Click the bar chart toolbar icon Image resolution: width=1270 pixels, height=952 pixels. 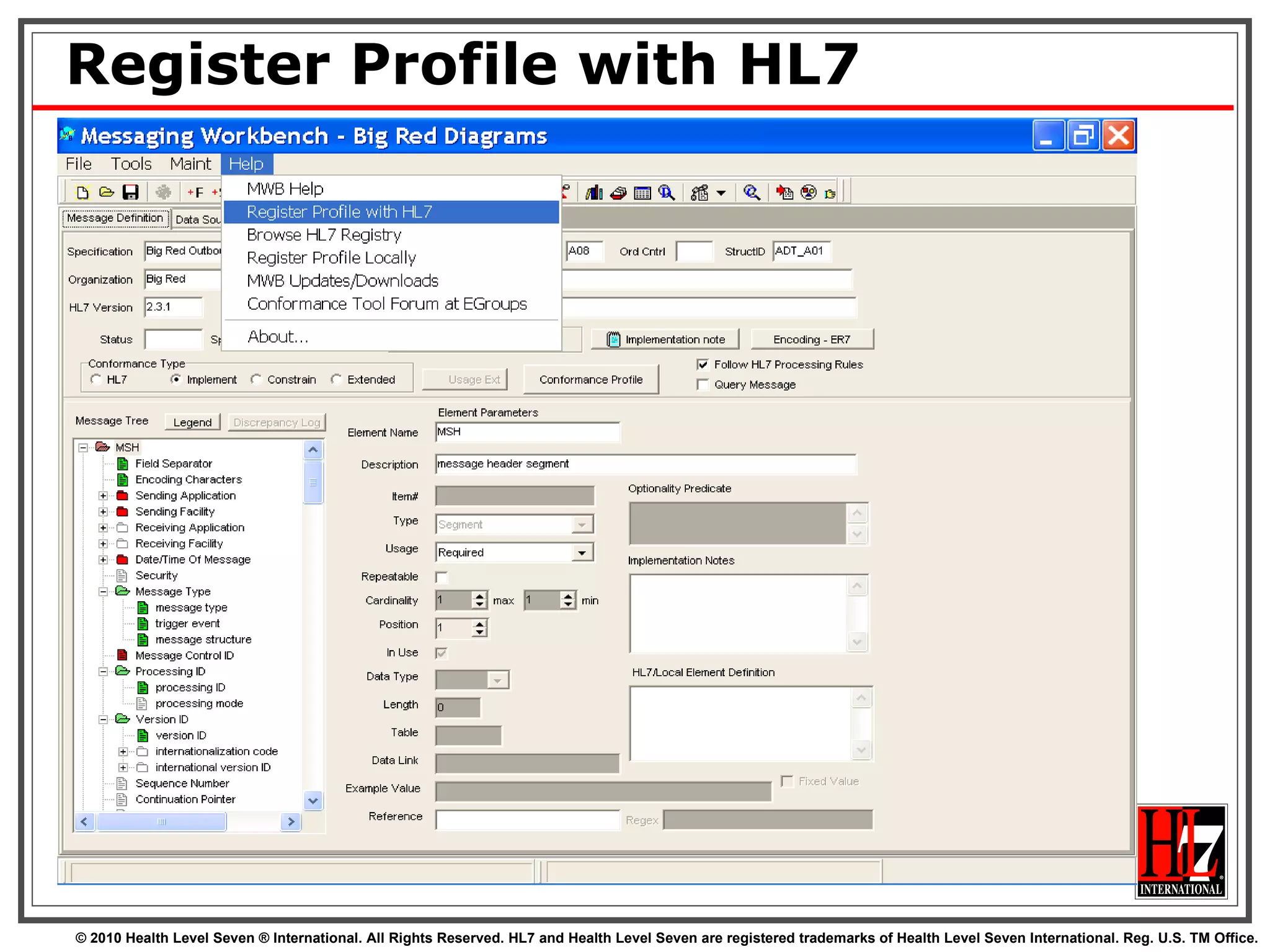pos(593,193)
